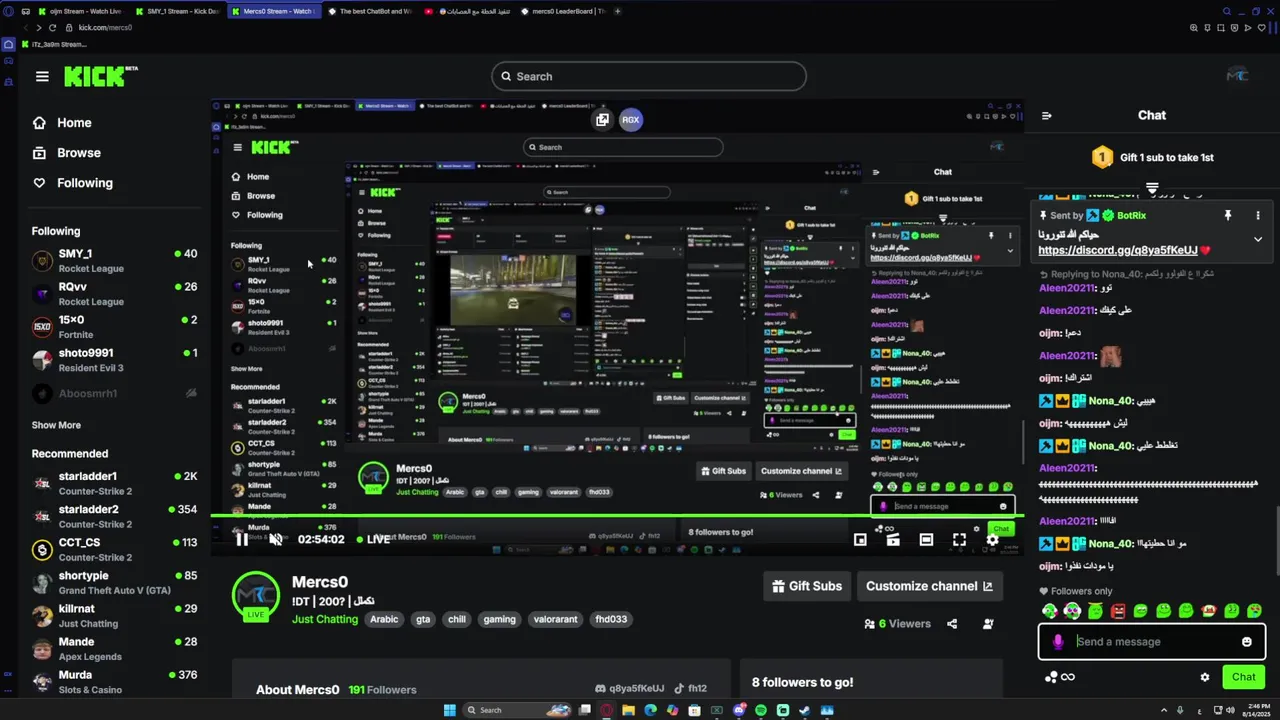The image size is (1280, 720).
Task: Select the valorarant tag
Action: pyautogui.click(x=556, y=619)
